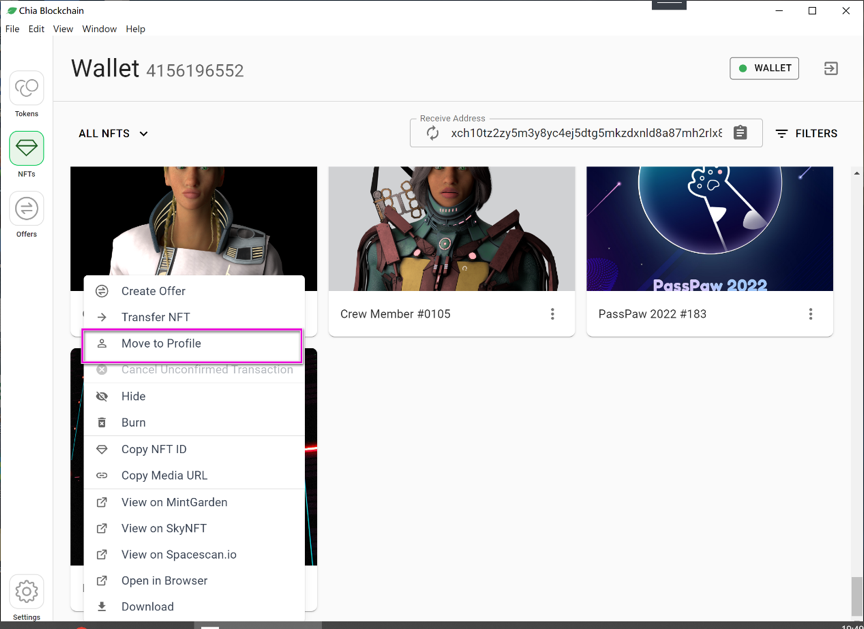864x629 pixels.
Task: Click the Download arrow icon
Action: point(102,606)
